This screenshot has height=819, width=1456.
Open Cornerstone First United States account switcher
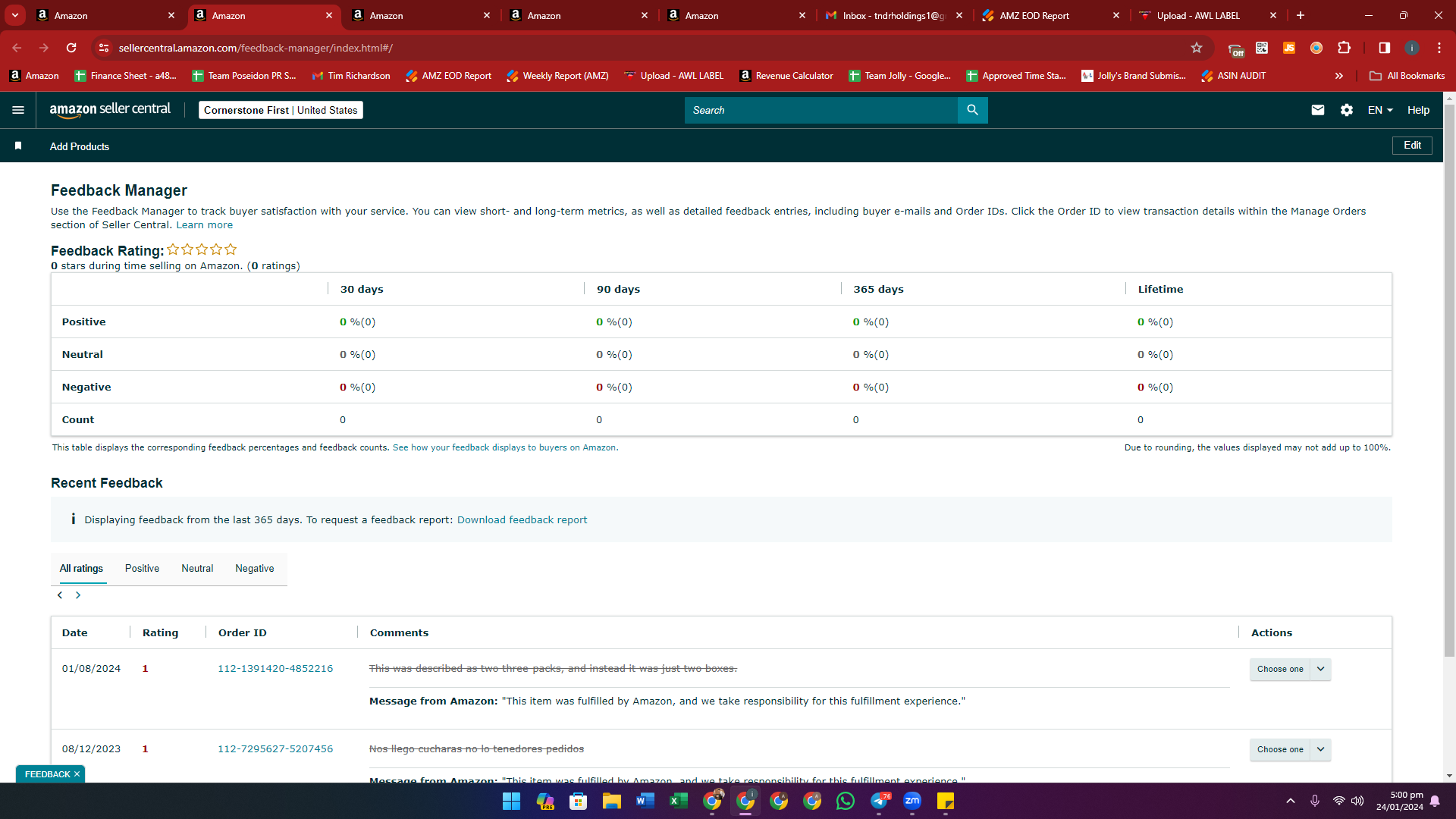281,110
